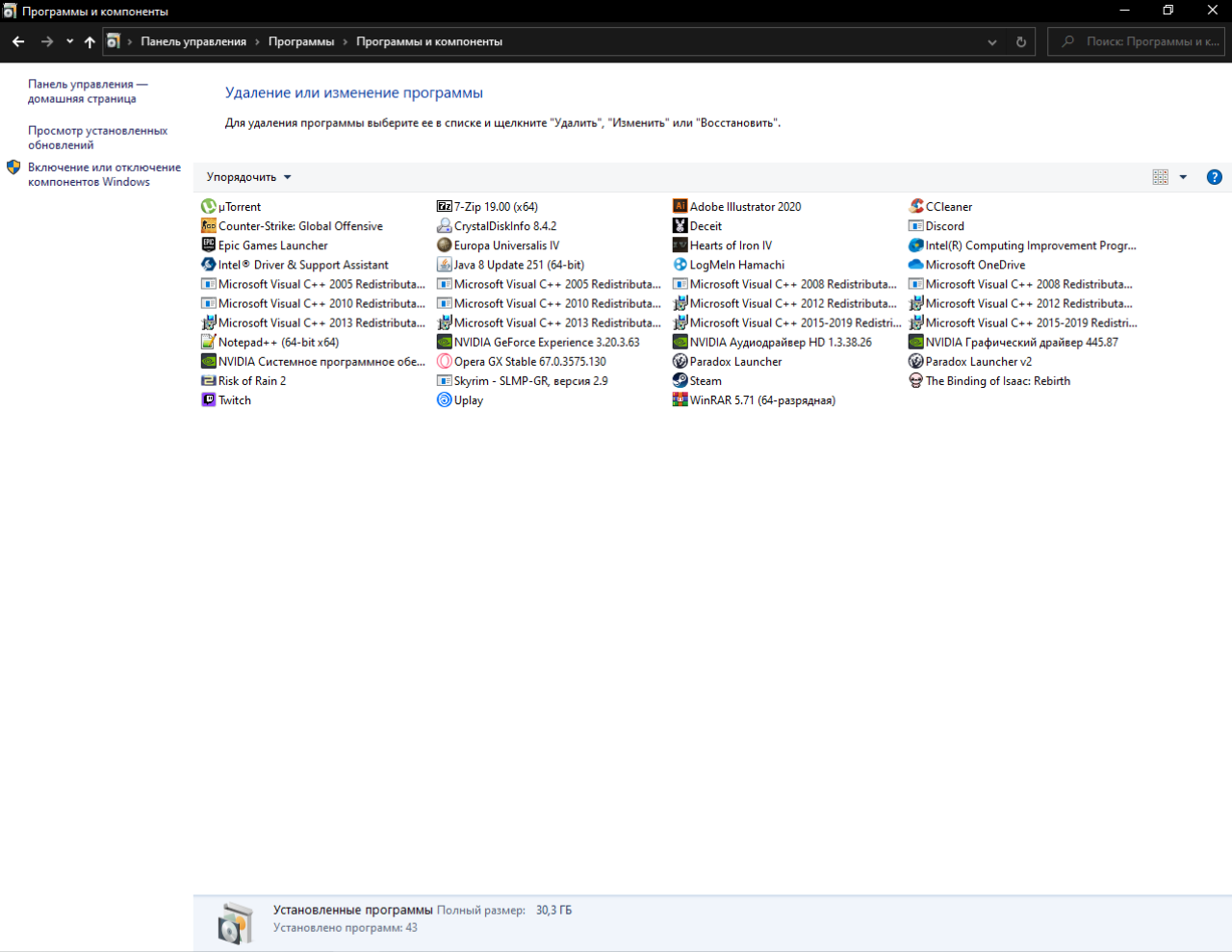
Task: Click the Notepad++ icon
Action: point(208,342)
